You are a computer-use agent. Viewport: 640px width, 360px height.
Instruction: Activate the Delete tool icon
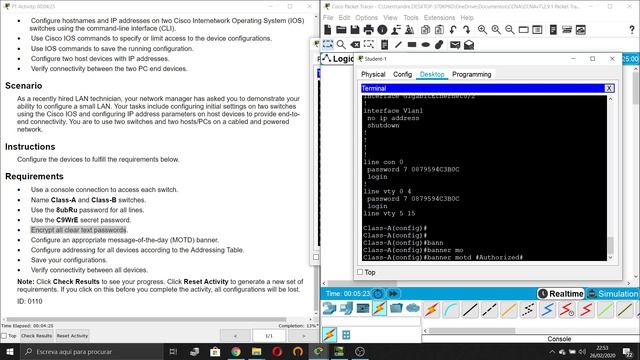(x=355, y=44)
